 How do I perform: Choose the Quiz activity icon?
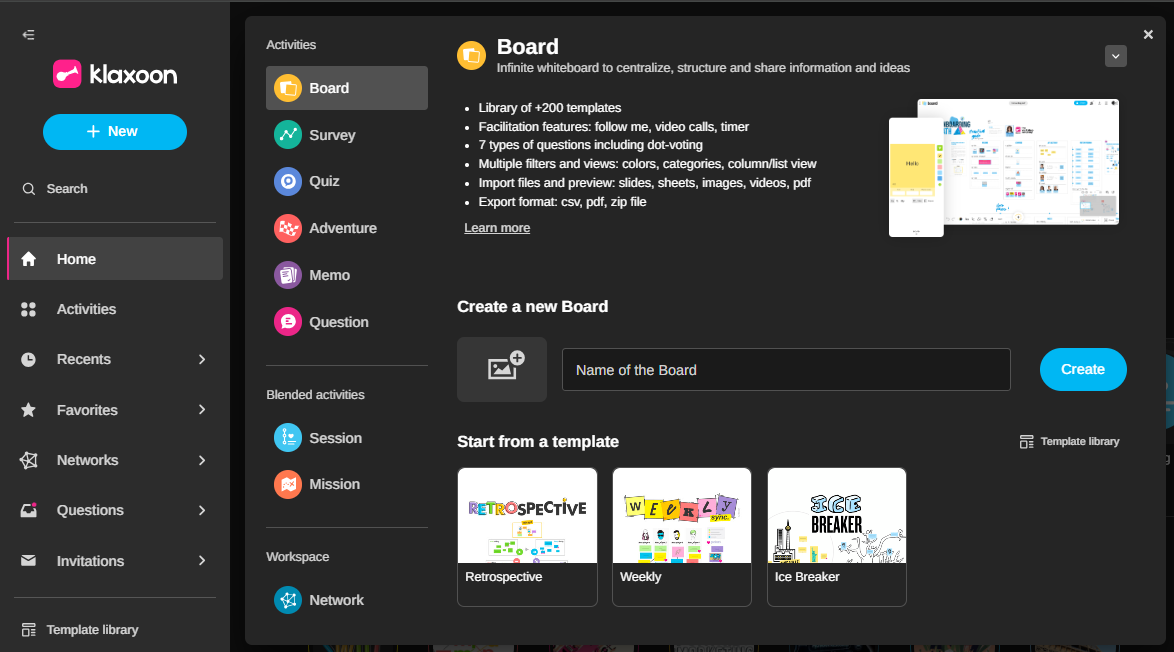(x=288, y=182)
